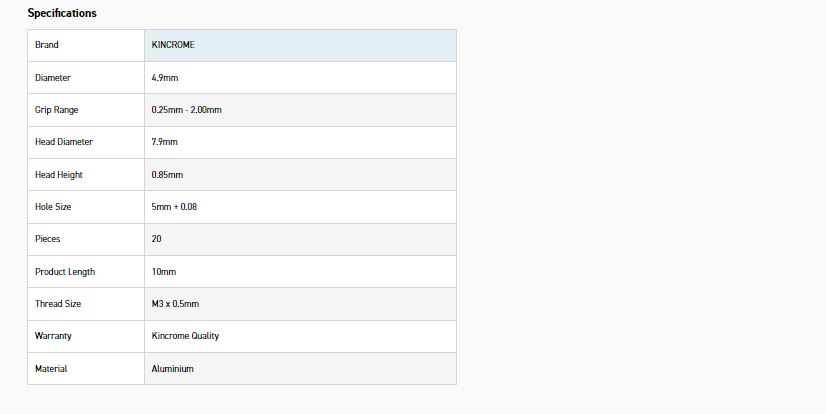Click the Brand row label
This screenshot has height=414, width=826.
pos(47,45)
